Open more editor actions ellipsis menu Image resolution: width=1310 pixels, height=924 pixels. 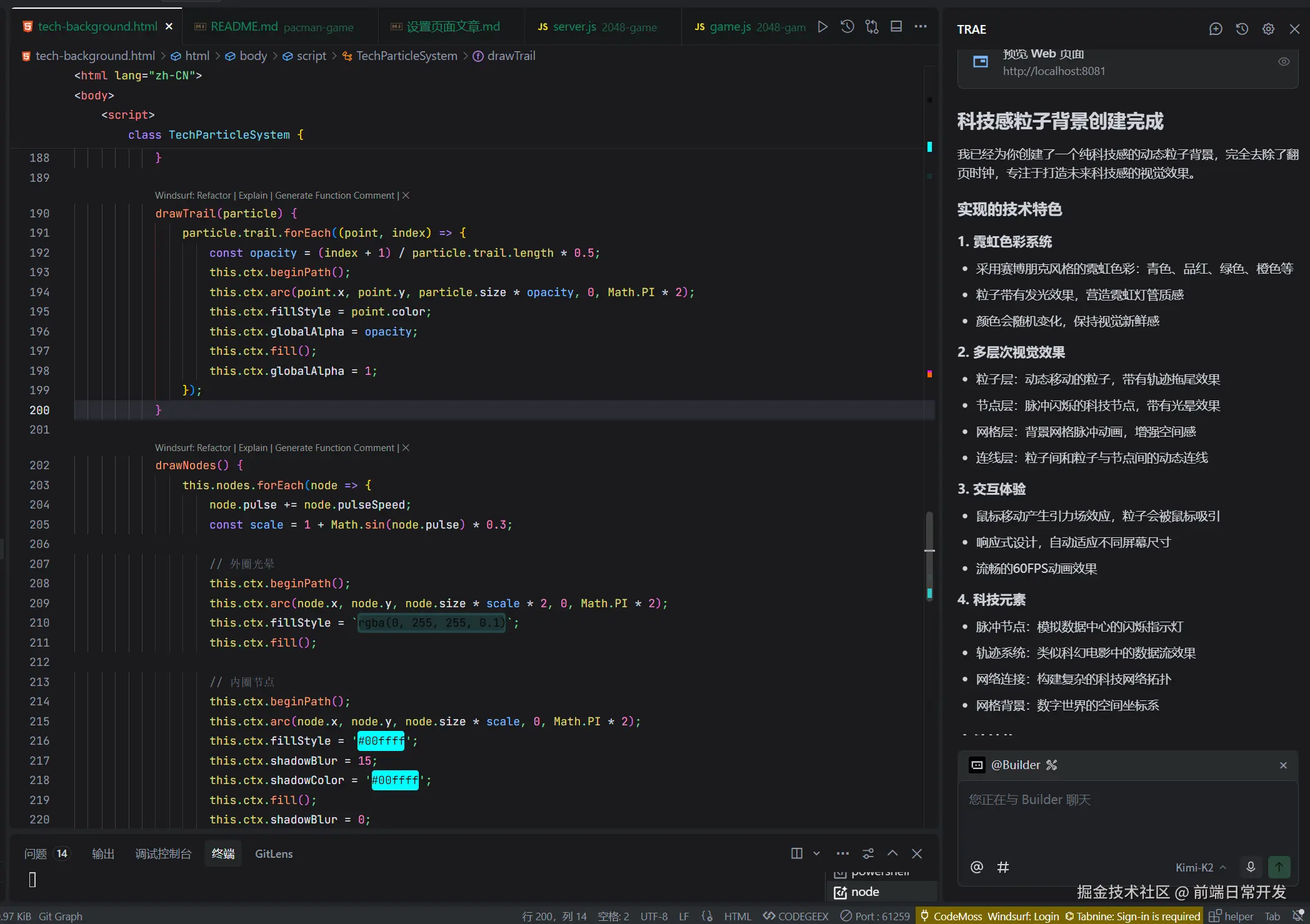point(921,27)
